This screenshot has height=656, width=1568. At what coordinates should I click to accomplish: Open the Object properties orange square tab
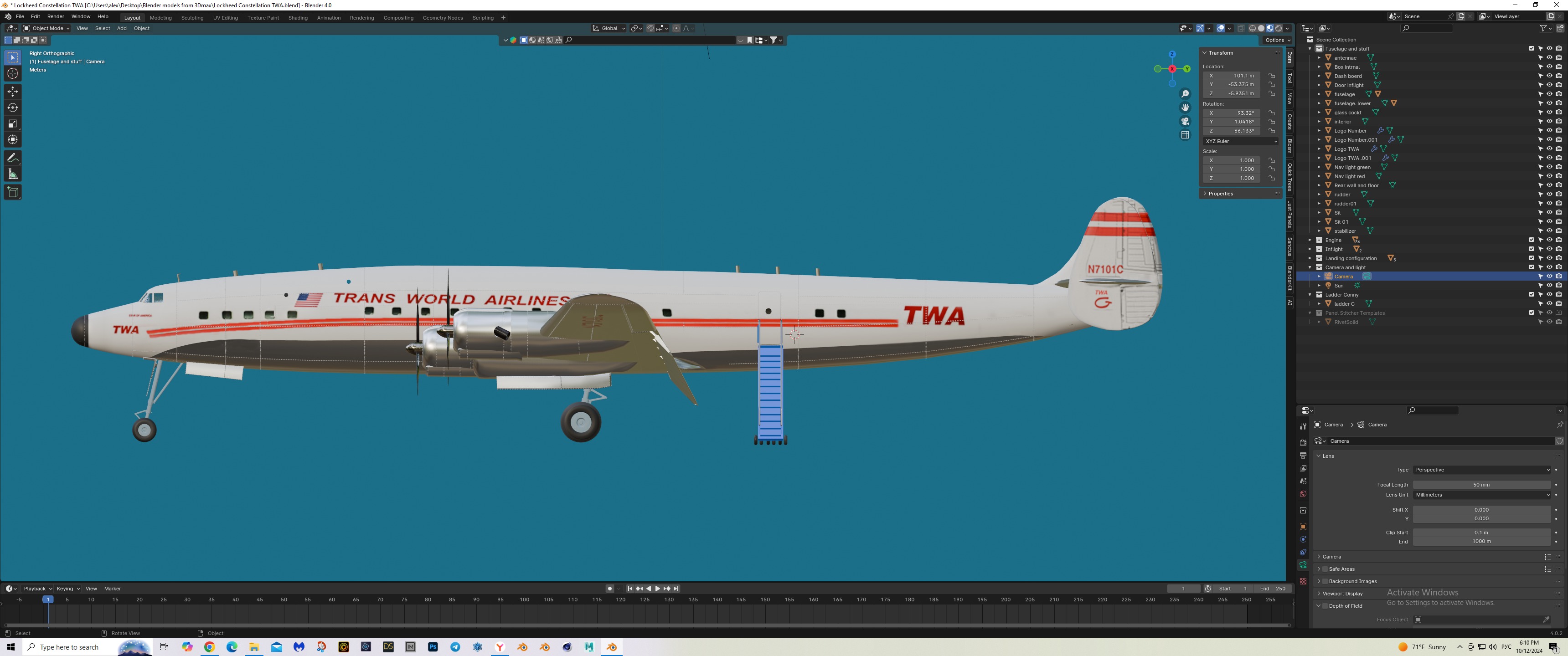point(1303,526)
